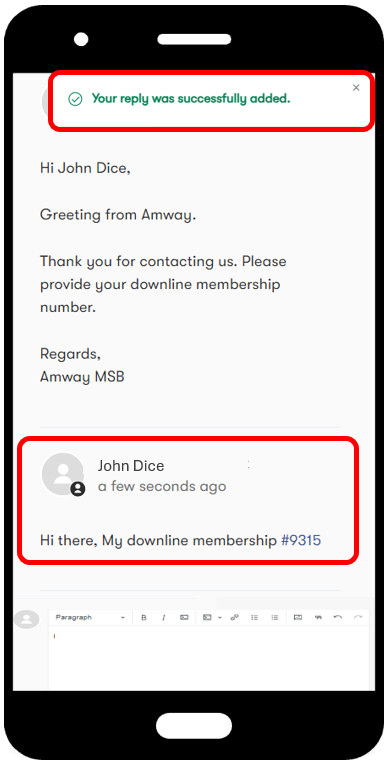Viewport: 387px width, 764px height.
Task: Undo the last edit in editor
Action: pos(337,617)
